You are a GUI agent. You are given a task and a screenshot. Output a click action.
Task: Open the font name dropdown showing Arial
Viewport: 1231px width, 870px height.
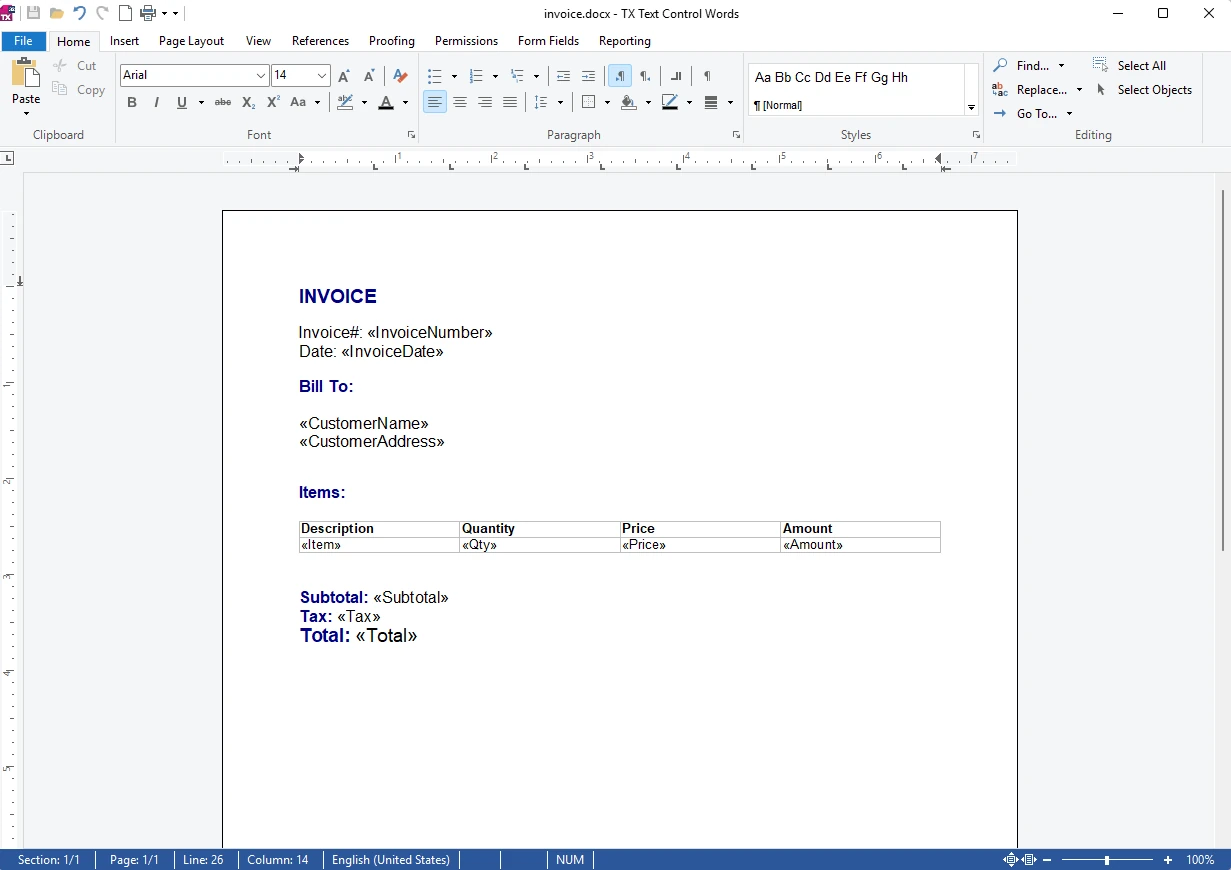(261, 76)
